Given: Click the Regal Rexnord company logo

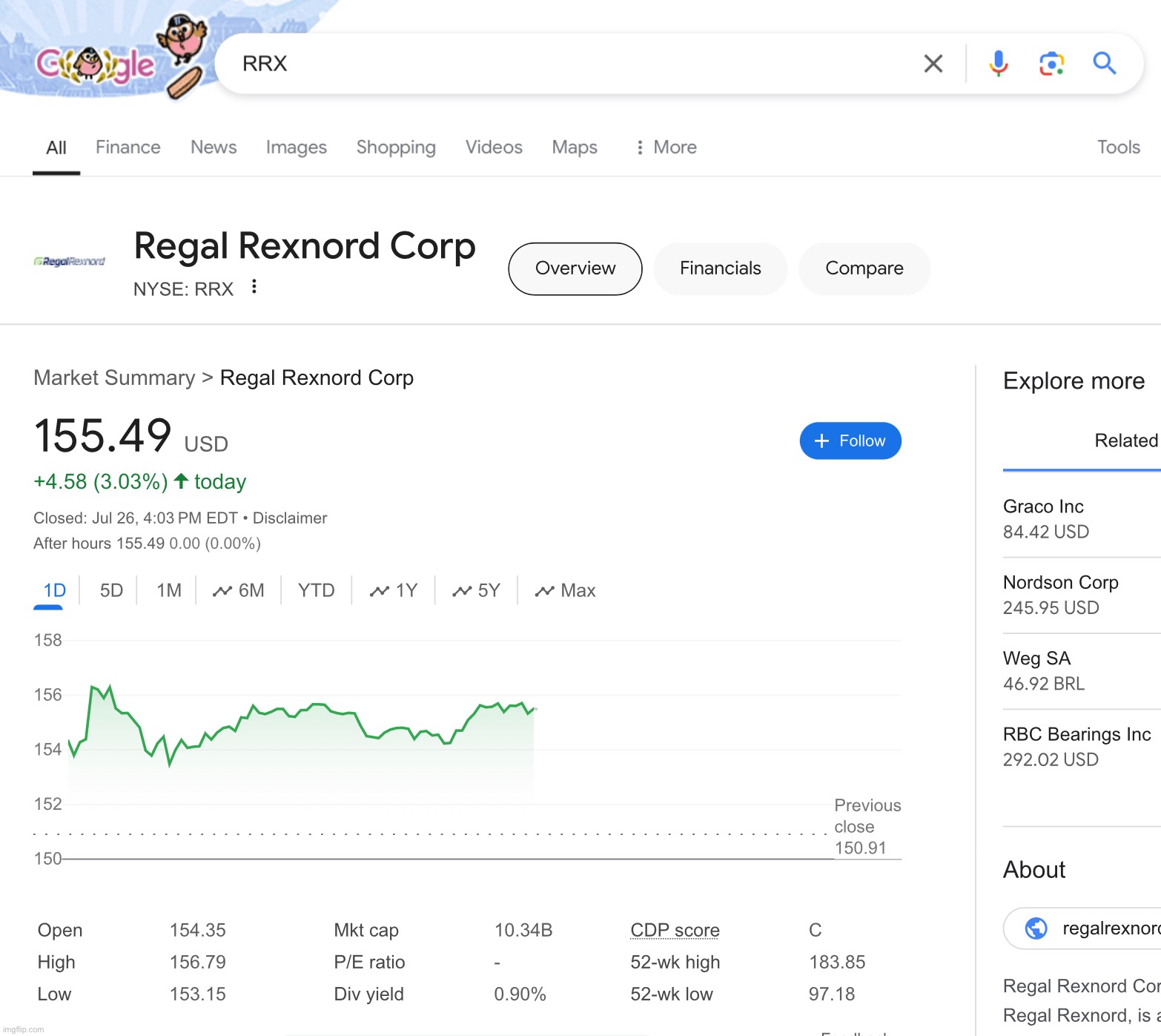Looking at the screenshot, I should point(70,262).
